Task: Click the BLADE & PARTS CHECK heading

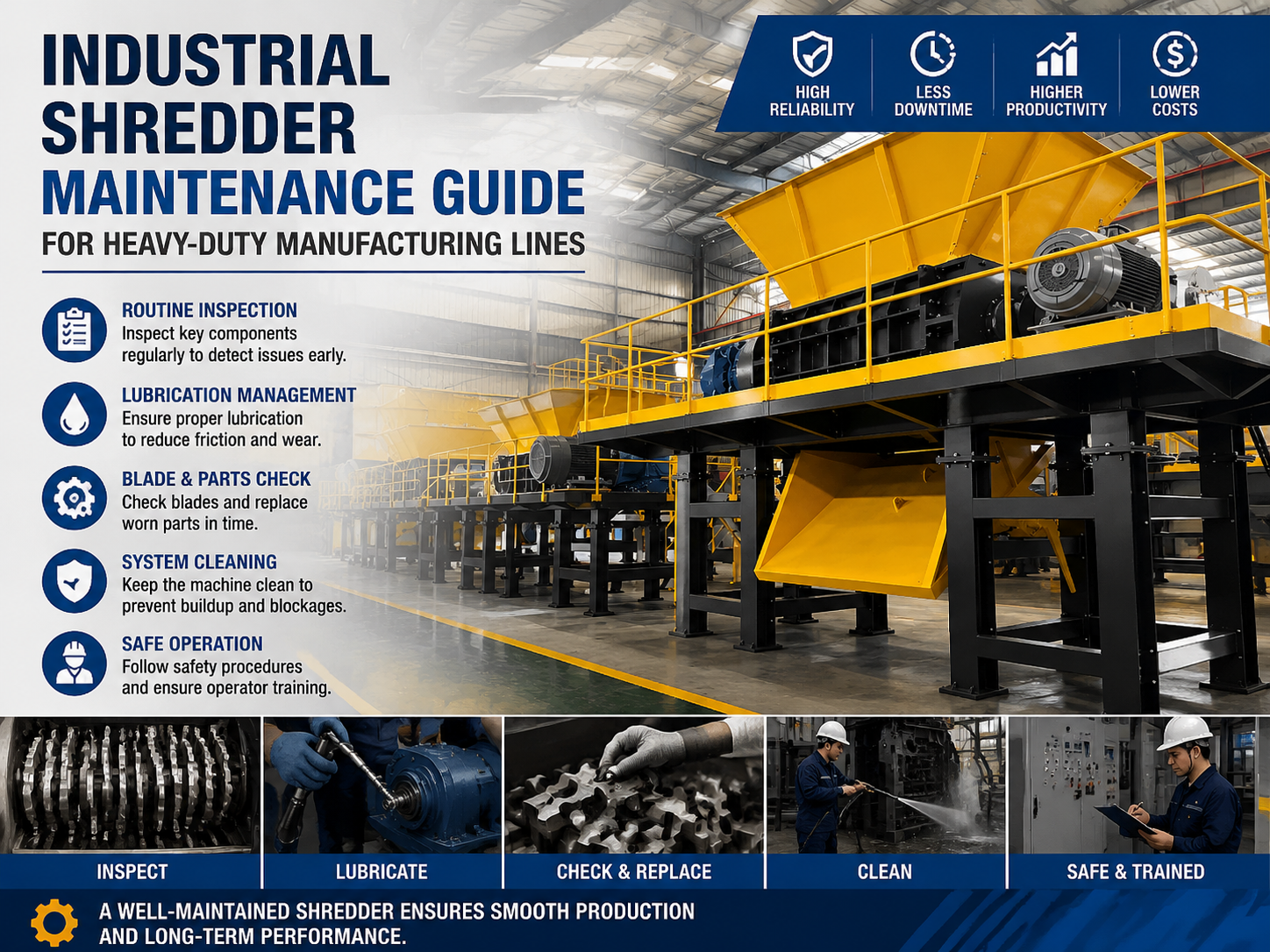Action: pos(216,480)
